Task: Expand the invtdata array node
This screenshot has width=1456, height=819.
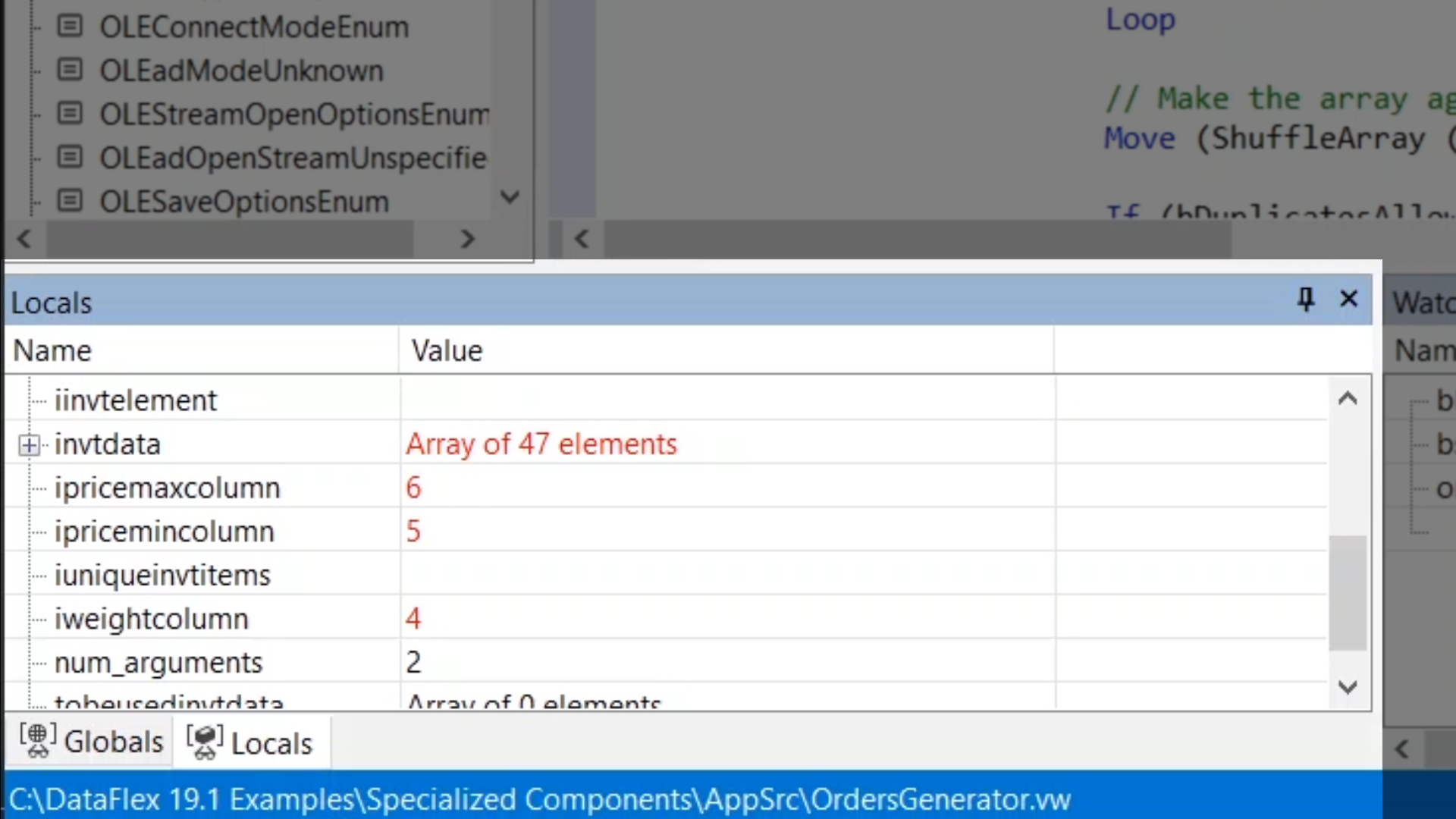Action: tap(29, 445)
